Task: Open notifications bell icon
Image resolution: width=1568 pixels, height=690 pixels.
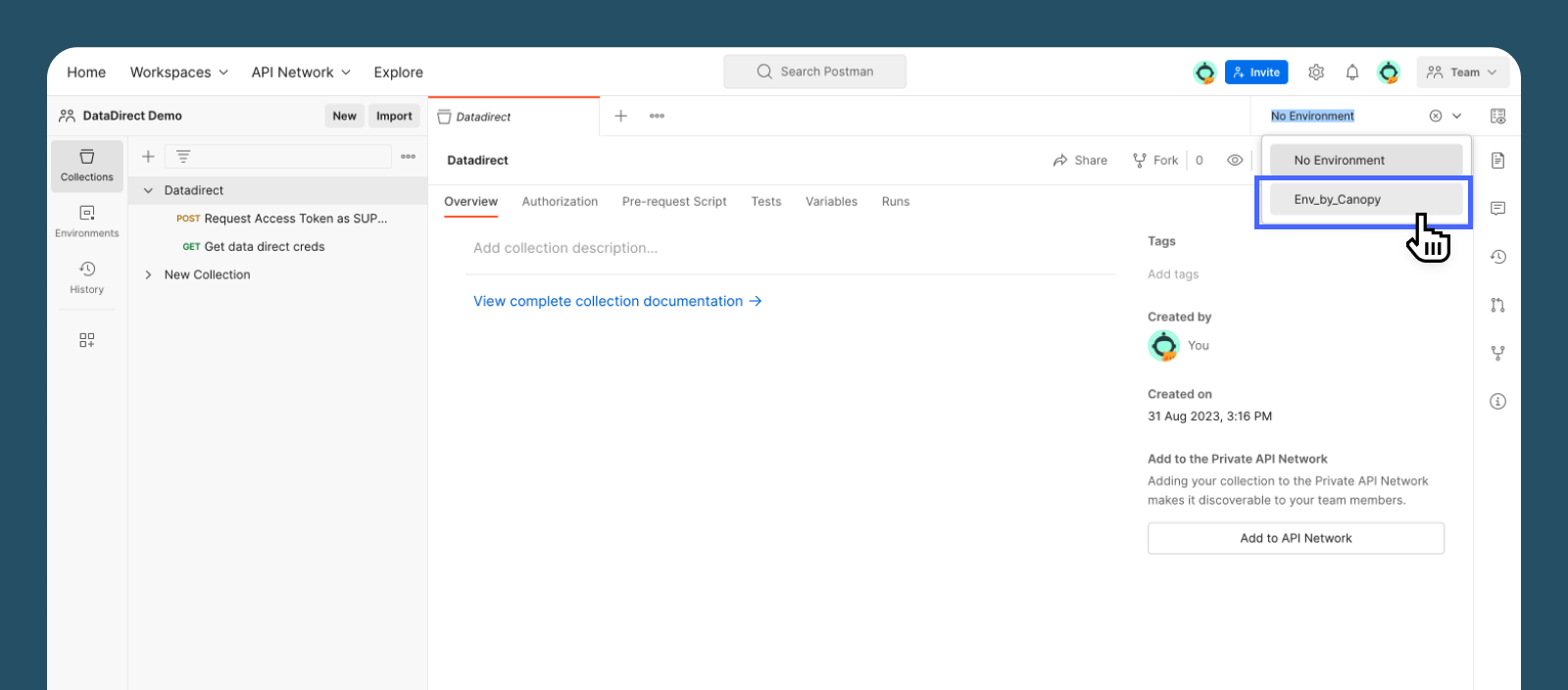Action: 1352,73
